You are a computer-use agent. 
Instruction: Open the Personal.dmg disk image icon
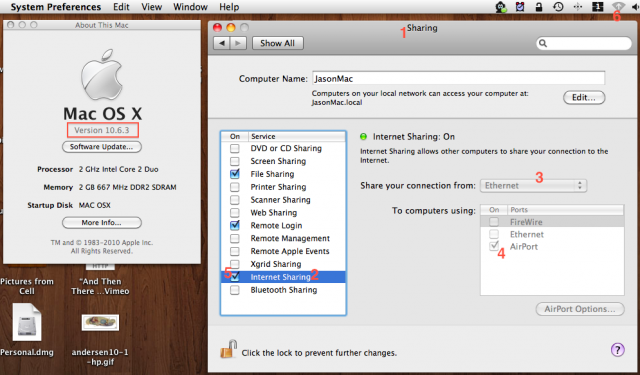(27, 322)
